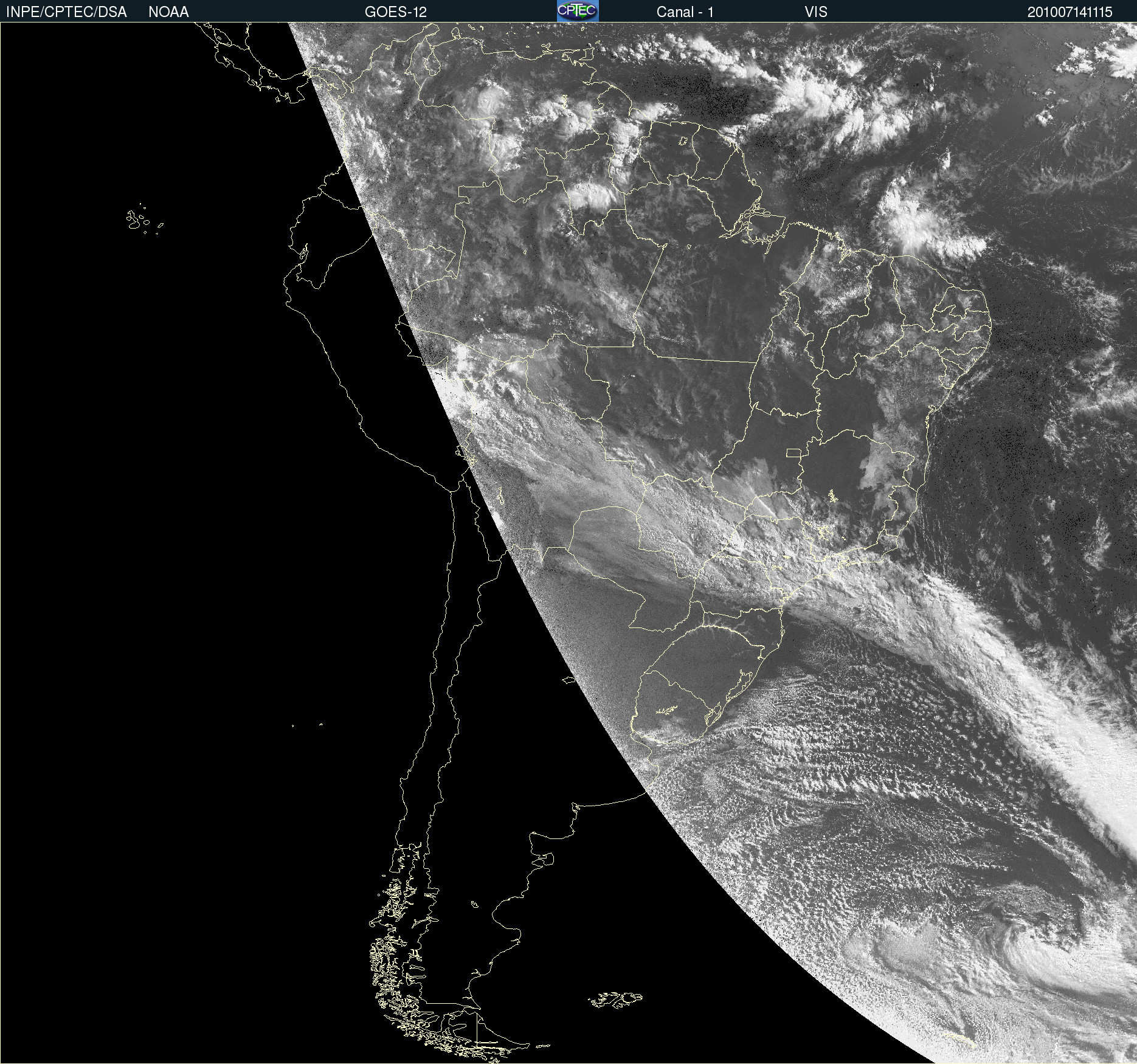
Task: Click the Canal - 1 label
Action: point(685,12)
